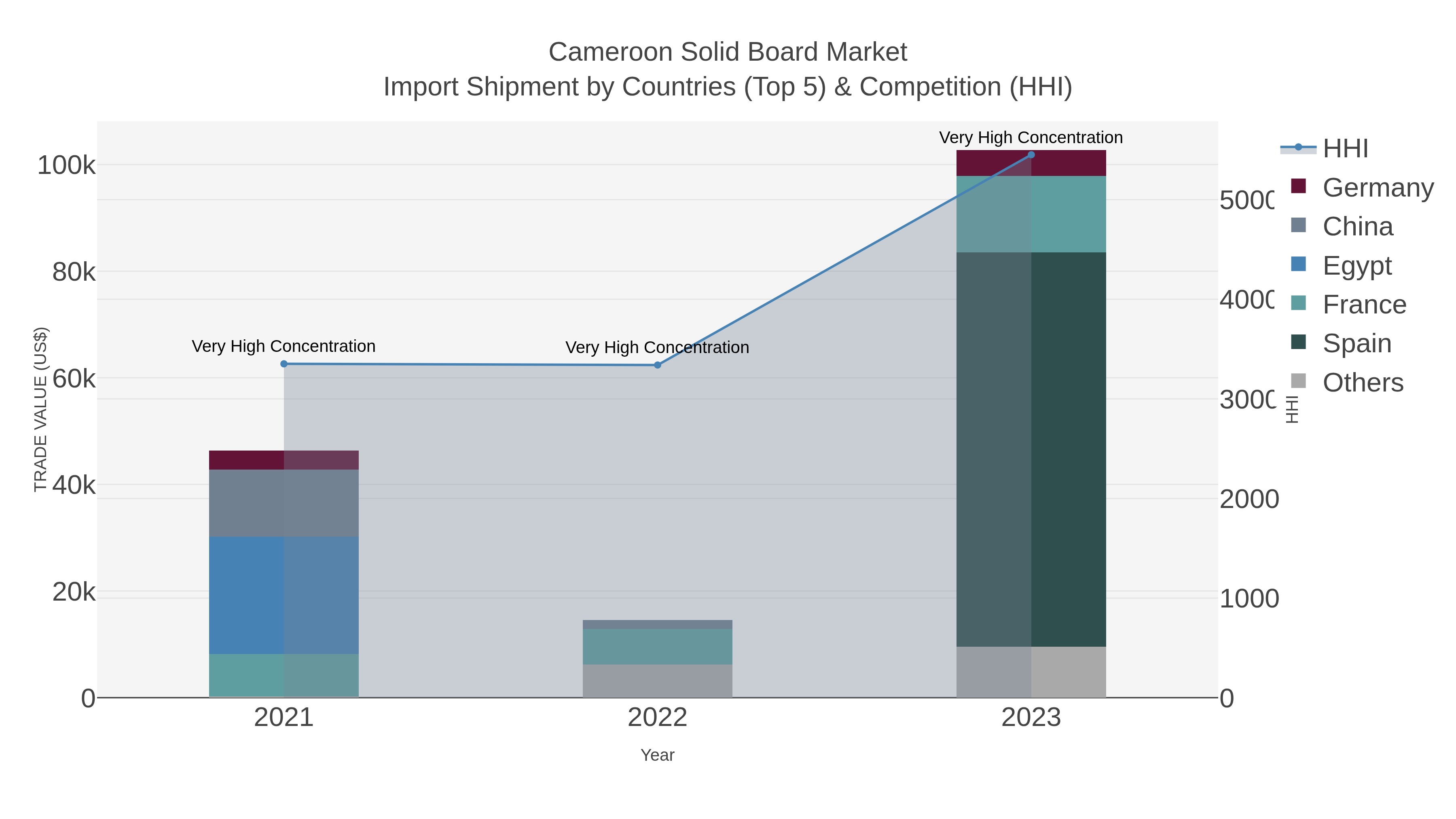Toggle China series in the legend
The width and height of the screenshot is (1456, 819).
(x=1342, y=226)
